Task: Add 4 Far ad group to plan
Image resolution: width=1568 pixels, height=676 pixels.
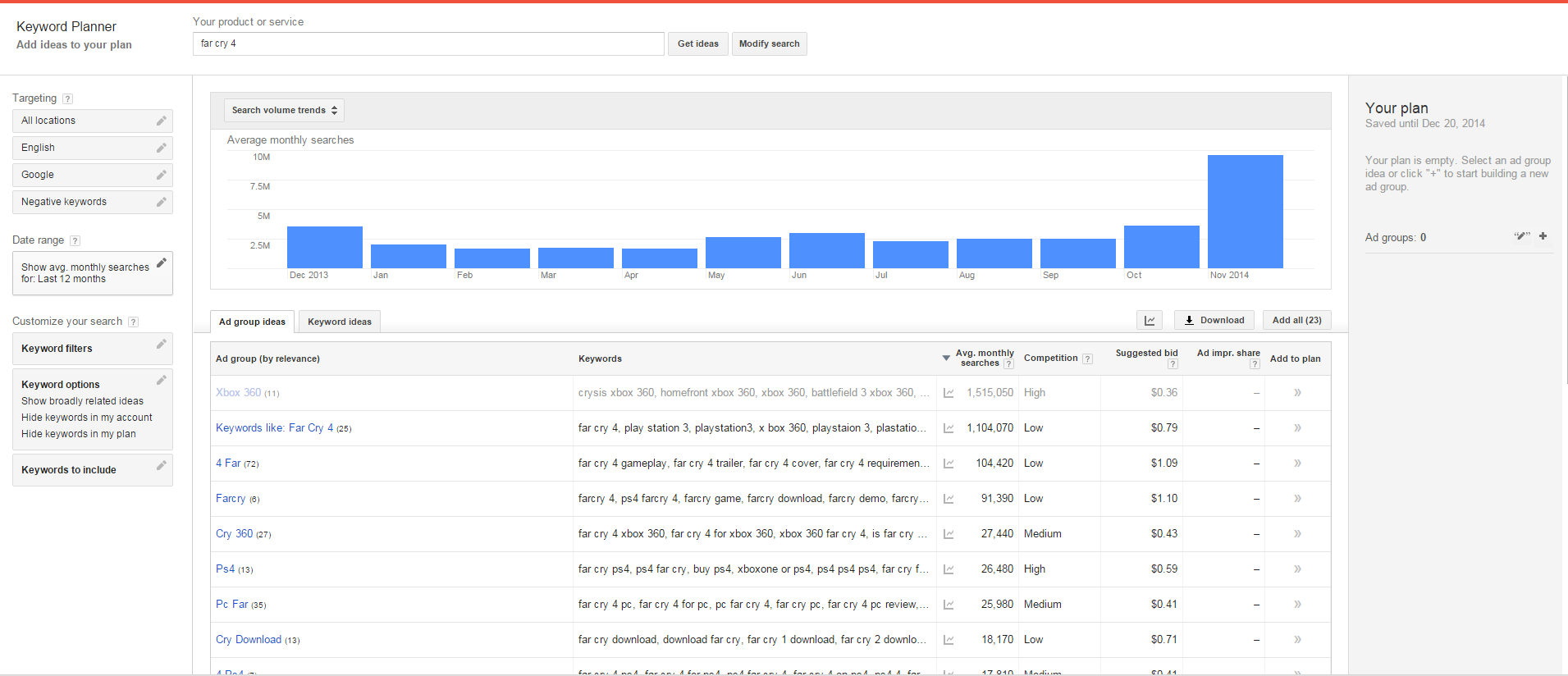Action: 1297,464
